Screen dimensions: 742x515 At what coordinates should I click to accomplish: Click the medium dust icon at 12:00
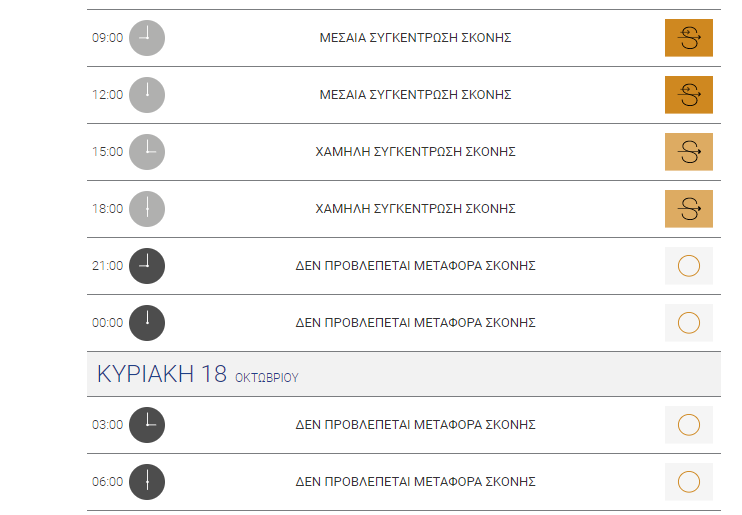[x=689, y=95]
